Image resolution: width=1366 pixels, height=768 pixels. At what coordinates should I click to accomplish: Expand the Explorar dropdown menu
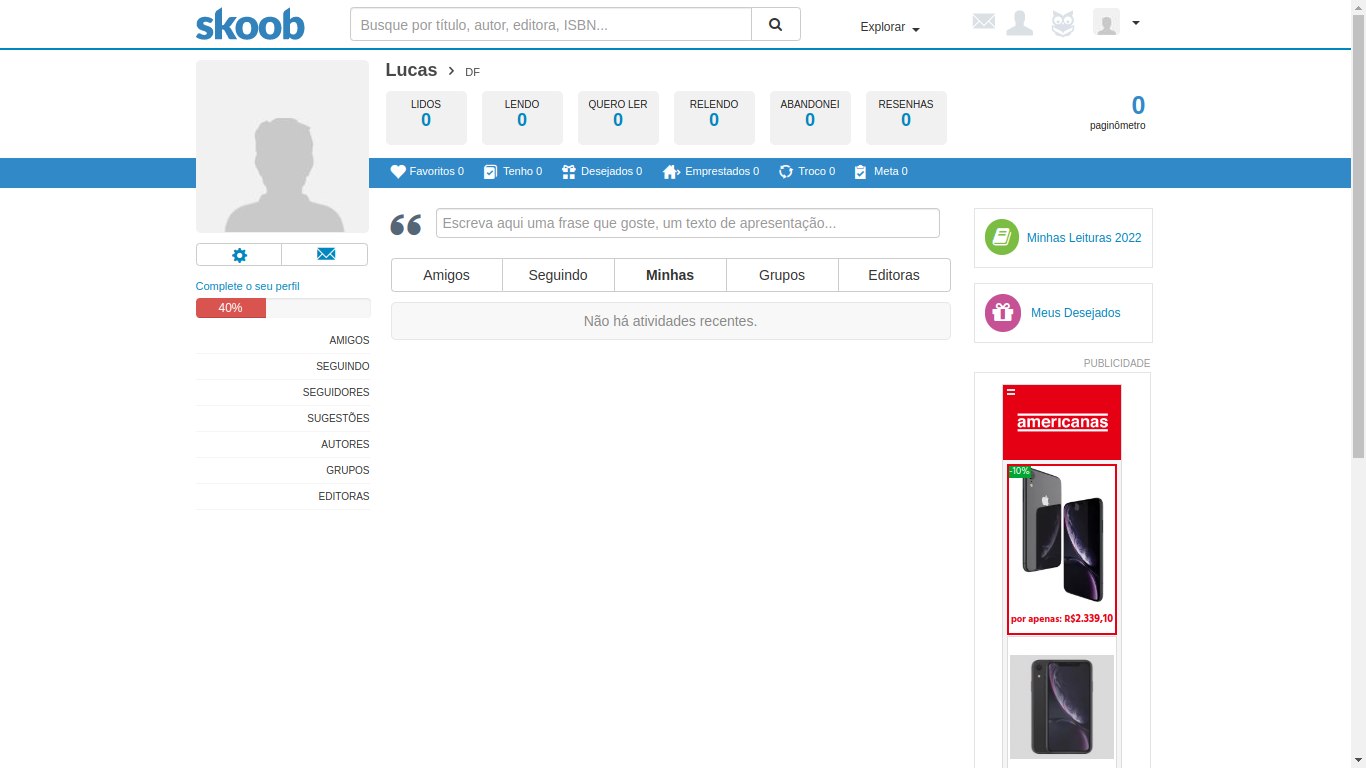(x=890, y=27)
